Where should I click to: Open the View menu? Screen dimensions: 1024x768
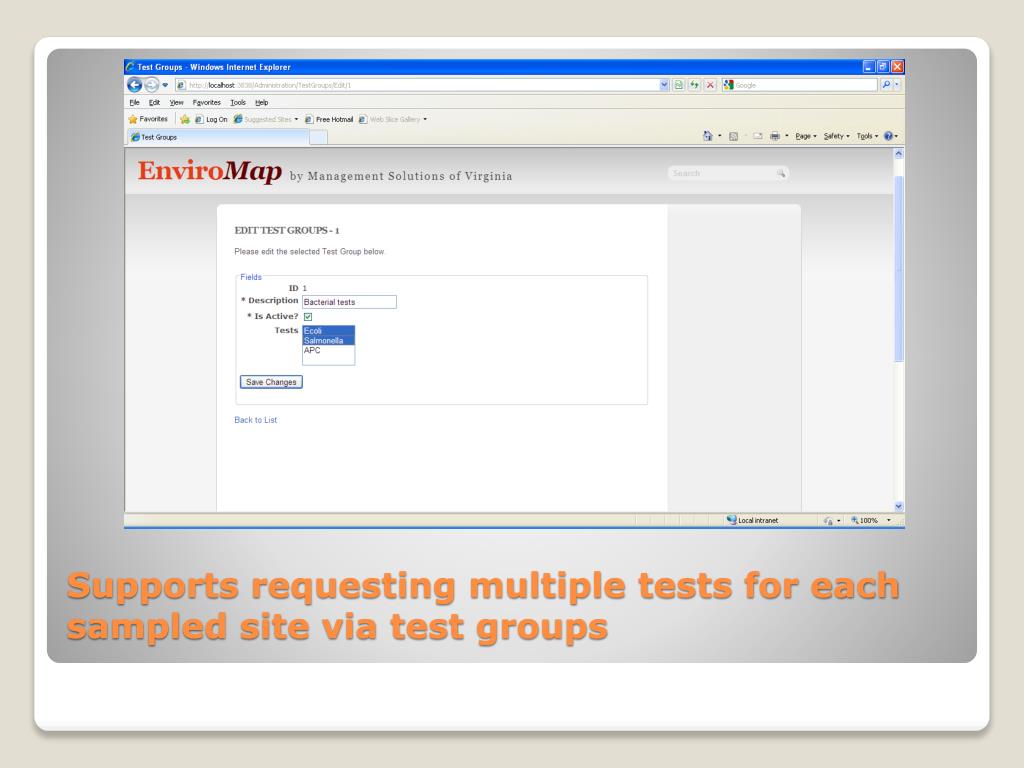pyautogui.click(x=176, y=103)
